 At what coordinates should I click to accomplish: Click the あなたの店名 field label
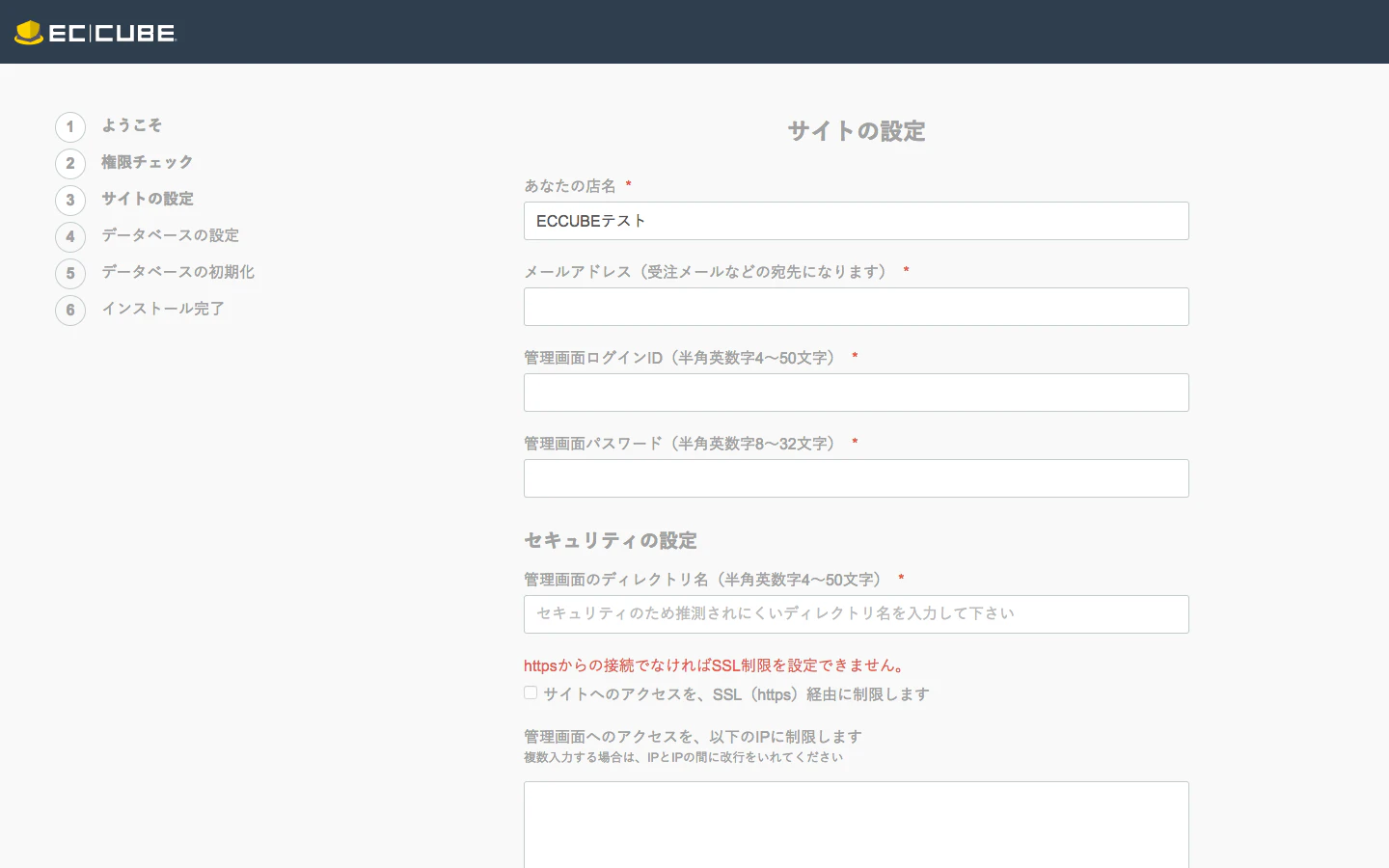point(570,186)
